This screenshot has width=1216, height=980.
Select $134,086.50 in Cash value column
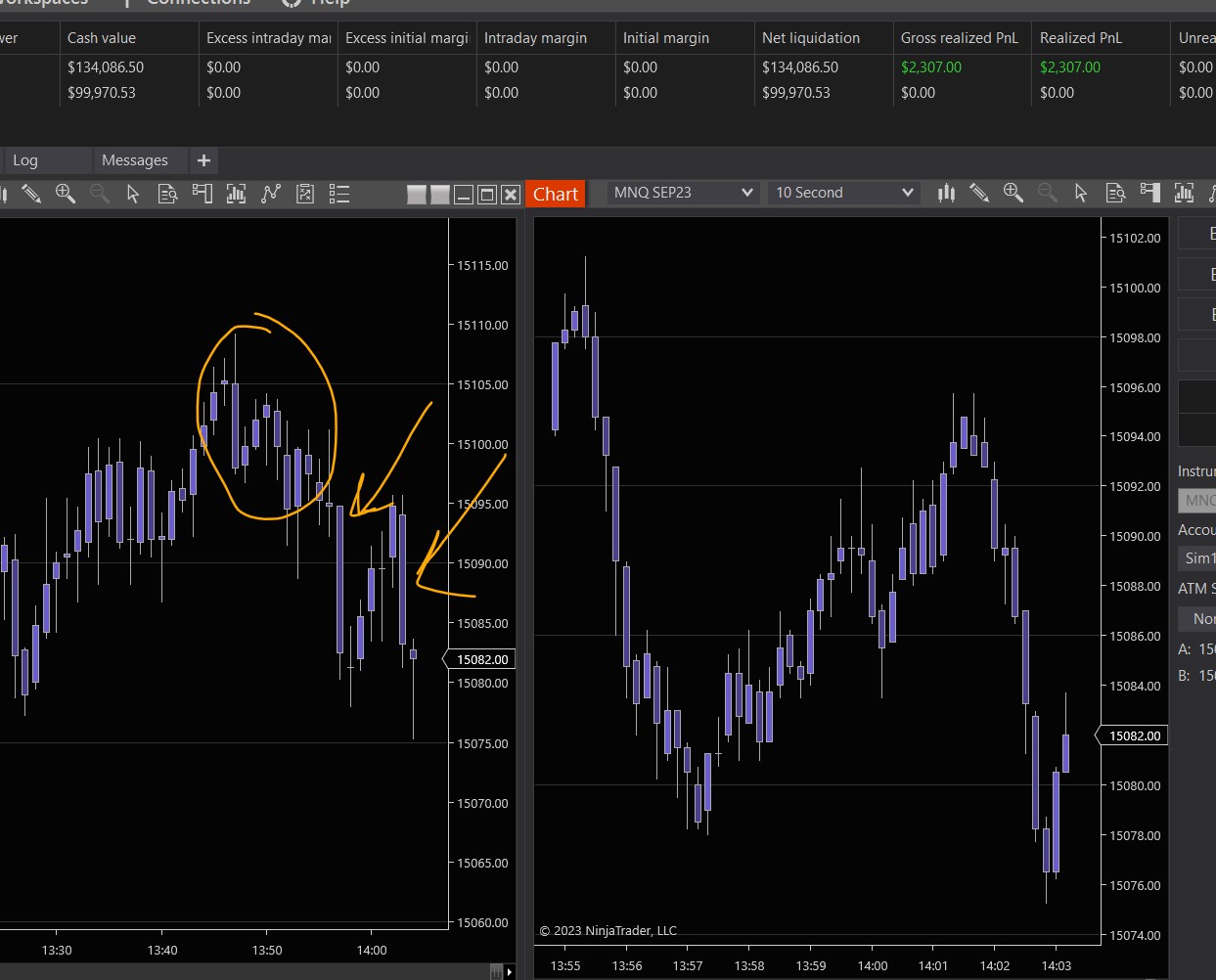tap(106, 67)
